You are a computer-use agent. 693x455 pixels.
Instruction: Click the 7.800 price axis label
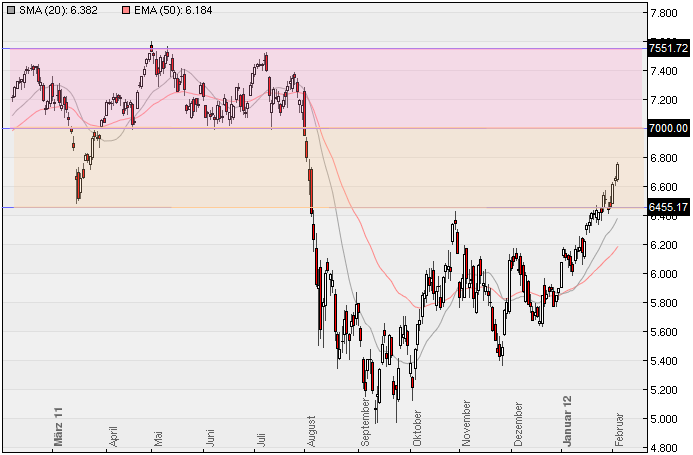coord(664,13)
